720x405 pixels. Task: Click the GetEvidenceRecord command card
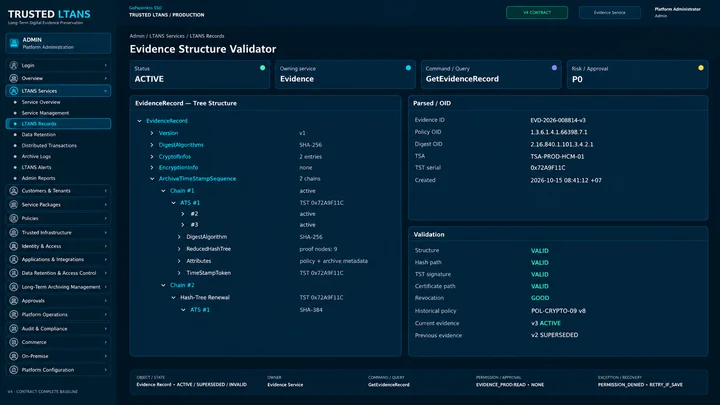pyautogui.click(x=491, y=74)
